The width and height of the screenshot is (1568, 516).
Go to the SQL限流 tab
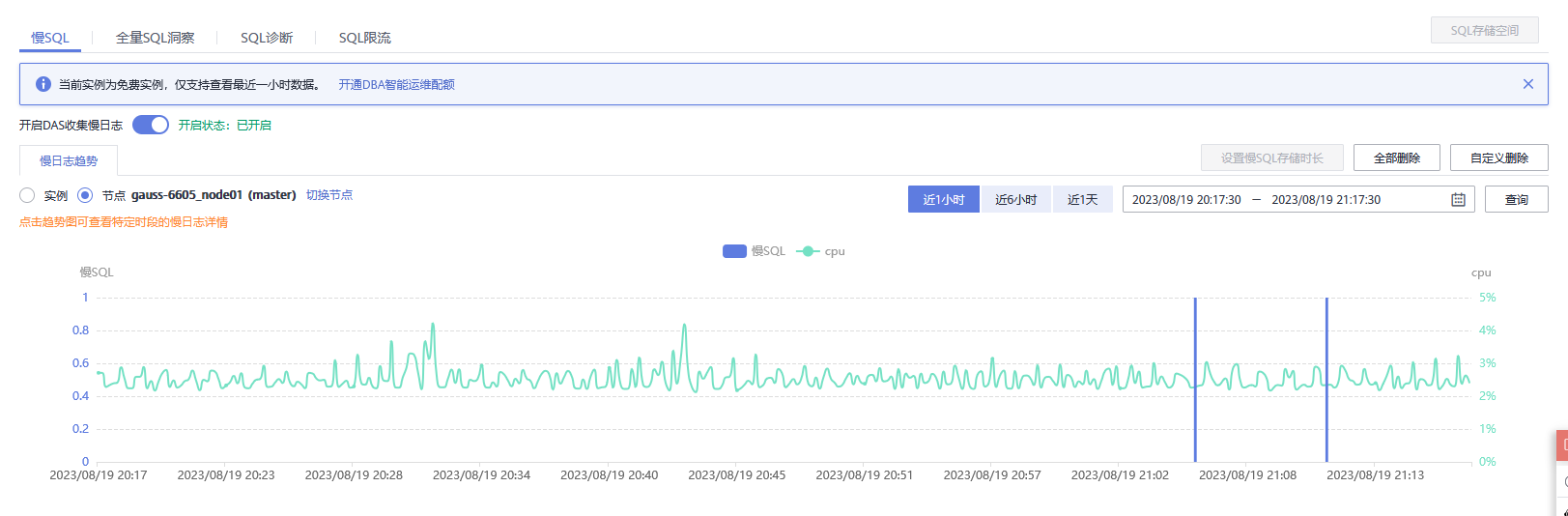(364, 38)
